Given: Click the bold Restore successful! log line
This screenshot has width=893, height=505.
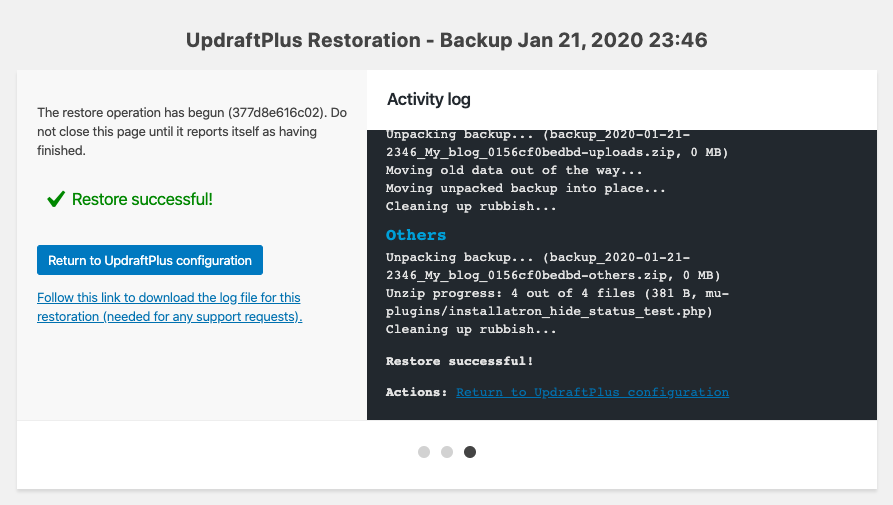Looking at the screenshot, I should [x=459, y=361].
